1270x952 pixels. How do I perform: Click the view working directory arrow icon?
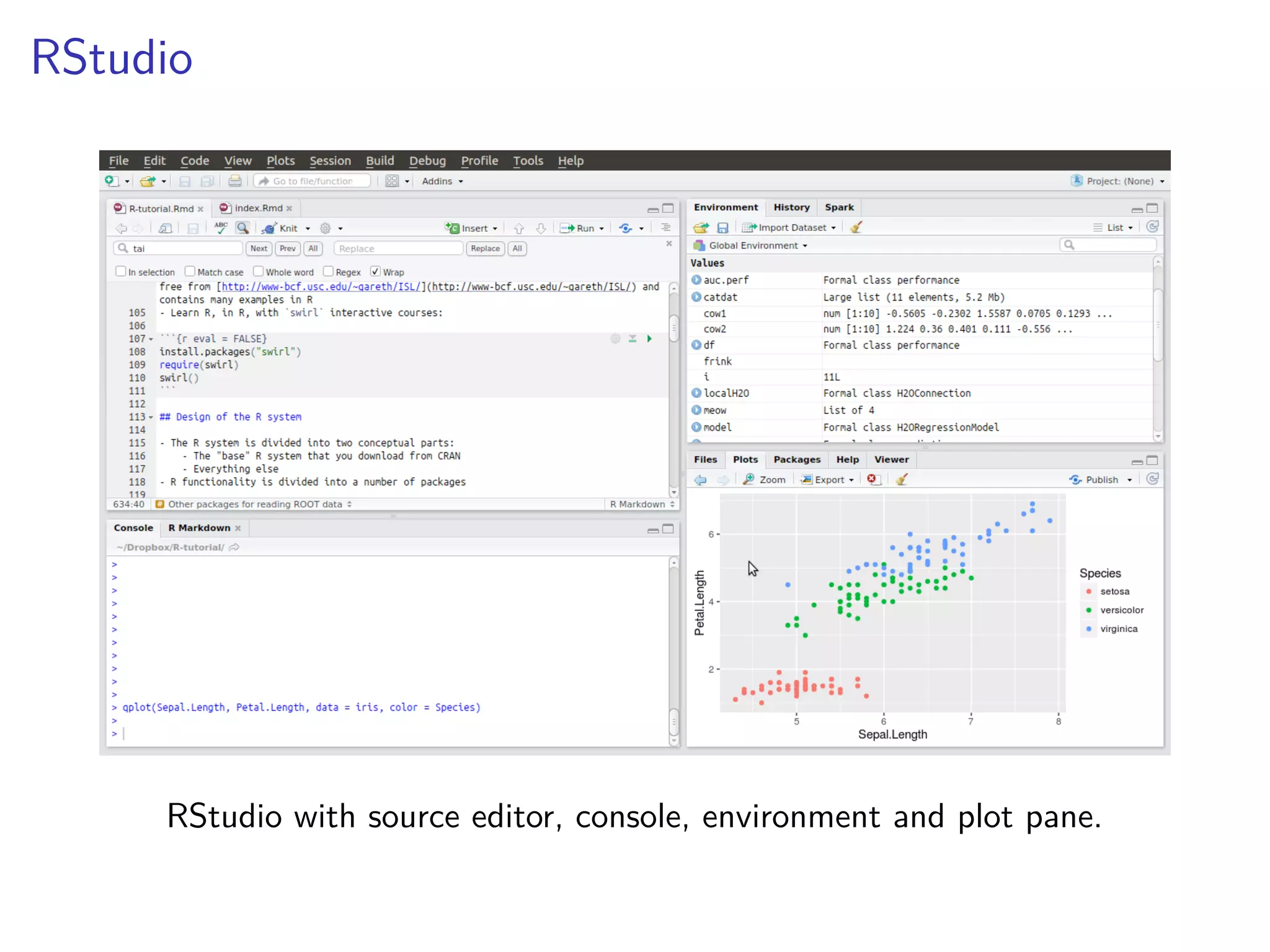(x=234, y=547)
